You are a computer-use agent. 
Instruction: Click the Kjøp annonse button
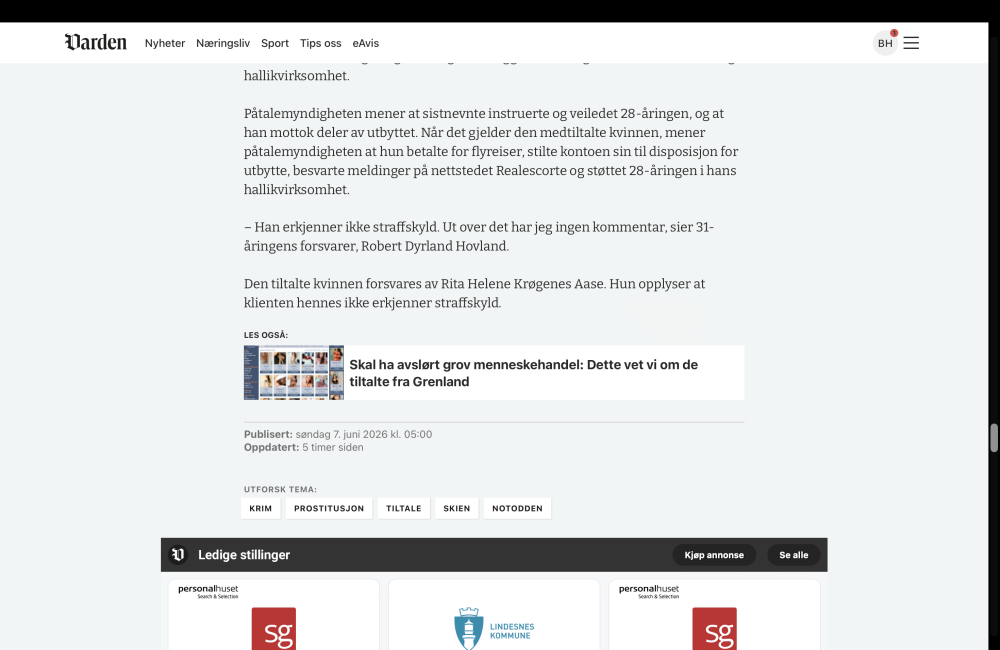(x=714, y=555)
